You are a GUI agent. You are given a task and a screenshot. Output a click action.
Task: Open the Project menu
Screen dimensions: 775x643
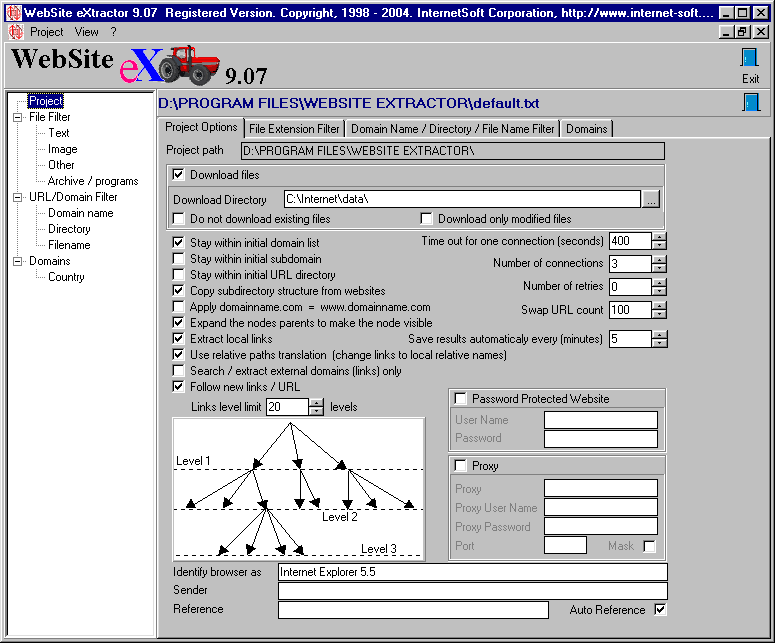click(x=46, y=32)
